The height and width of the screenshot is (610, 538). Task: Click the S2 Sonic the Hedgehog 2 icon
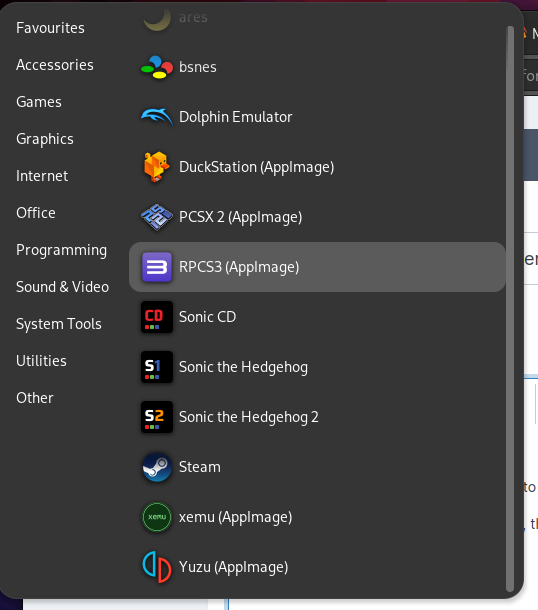point(157,417)
